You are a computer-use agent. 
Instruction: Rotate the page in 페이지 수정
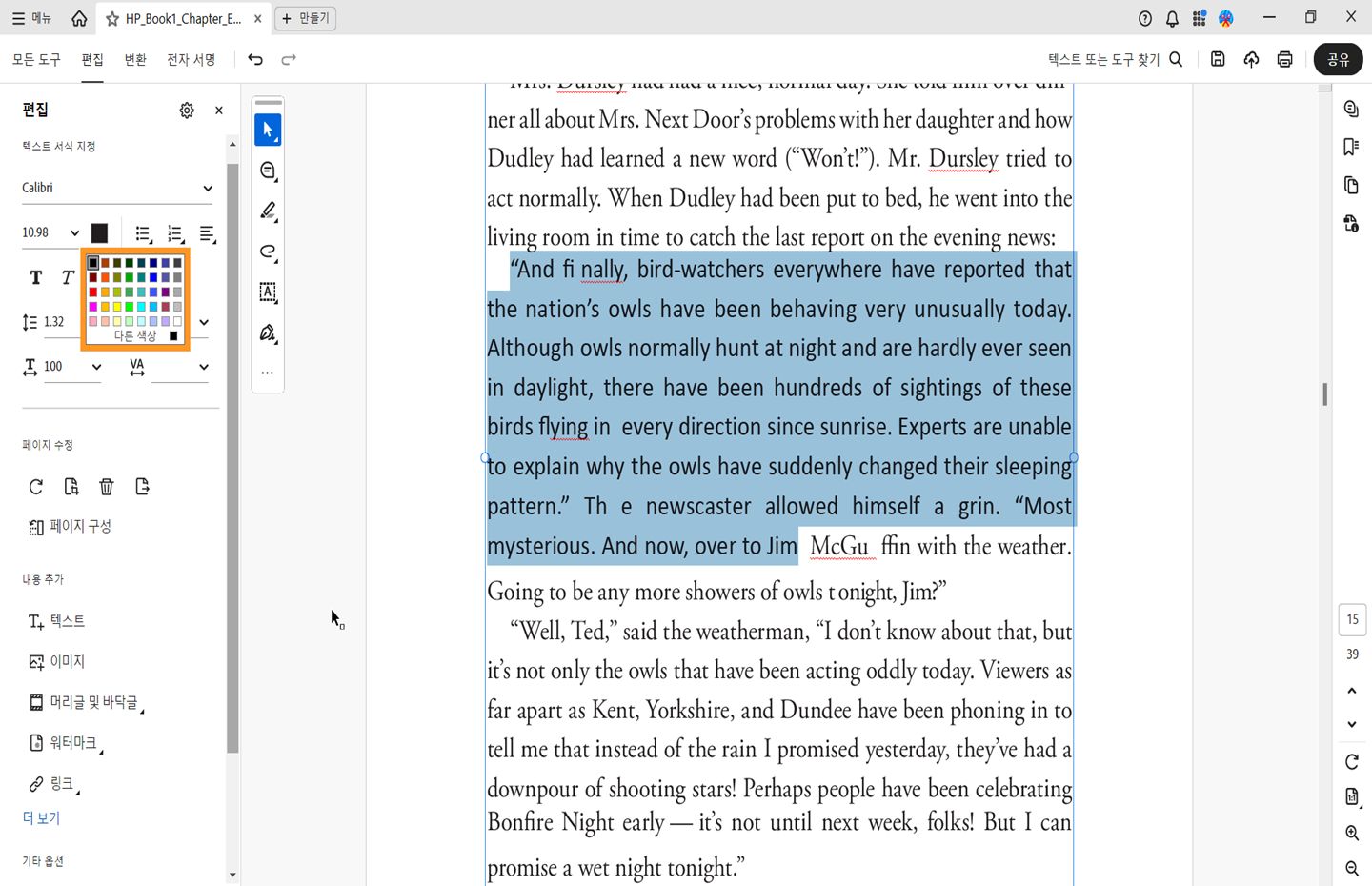pyautogui.click(x=36, y=487)
